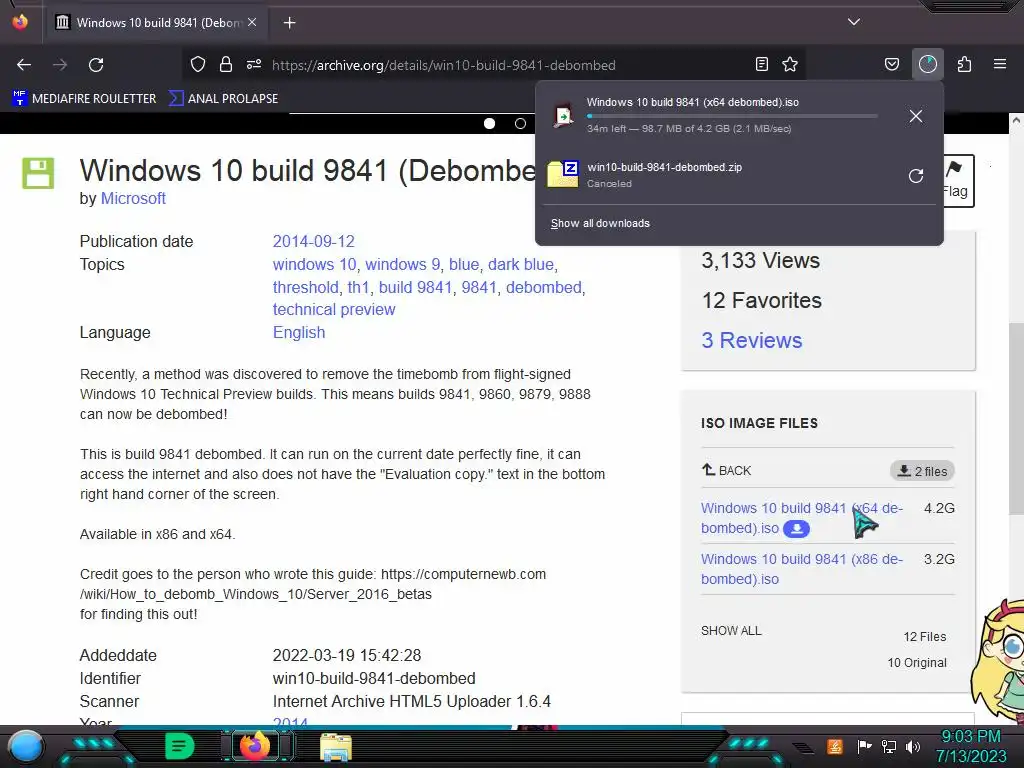1024x768 pixels.
Task: Open the Start orb on taskbar
Action: [x=25, y=746]
